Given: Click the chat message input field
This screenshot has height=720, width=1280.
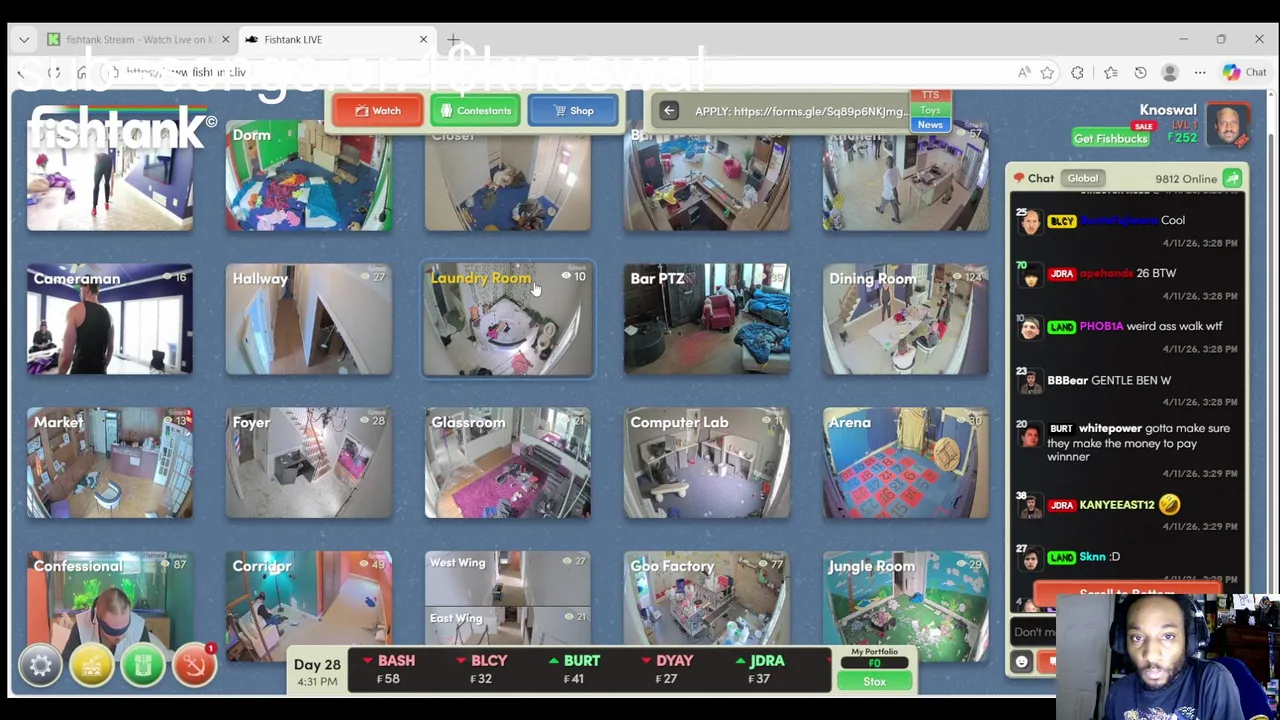Looking at the screenshot, I should click(1034, 631).
